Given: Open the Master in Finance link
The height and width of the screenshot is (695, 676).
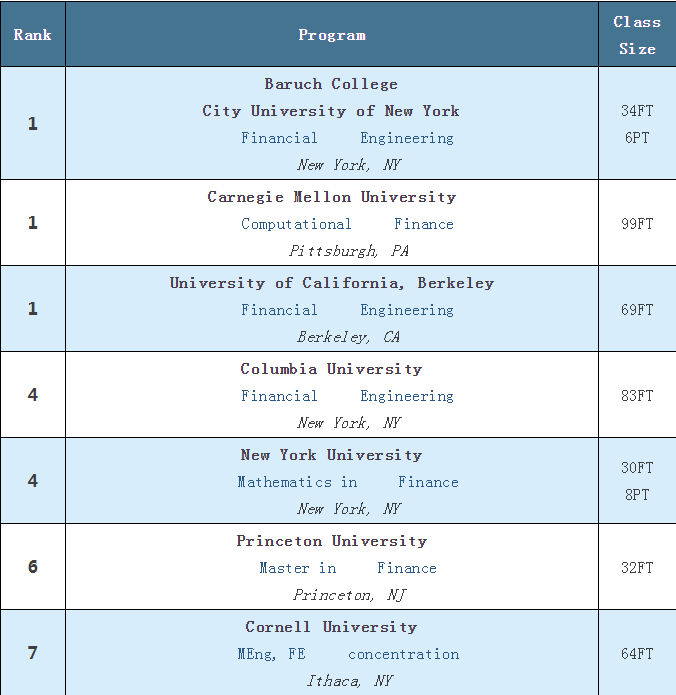Looking at the screenshot, I should point(347,568).
